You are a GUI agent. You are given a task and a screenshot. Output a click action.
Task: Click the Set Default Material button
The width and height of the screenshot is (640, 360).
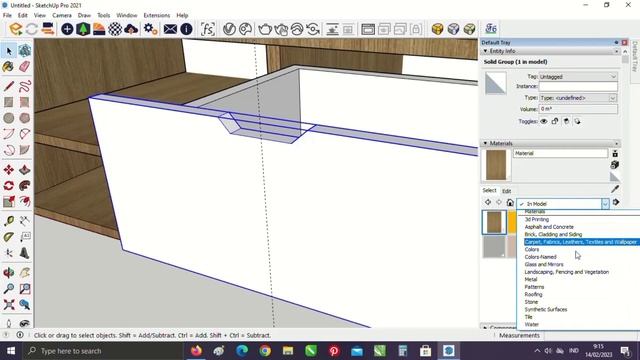[615, 177]
